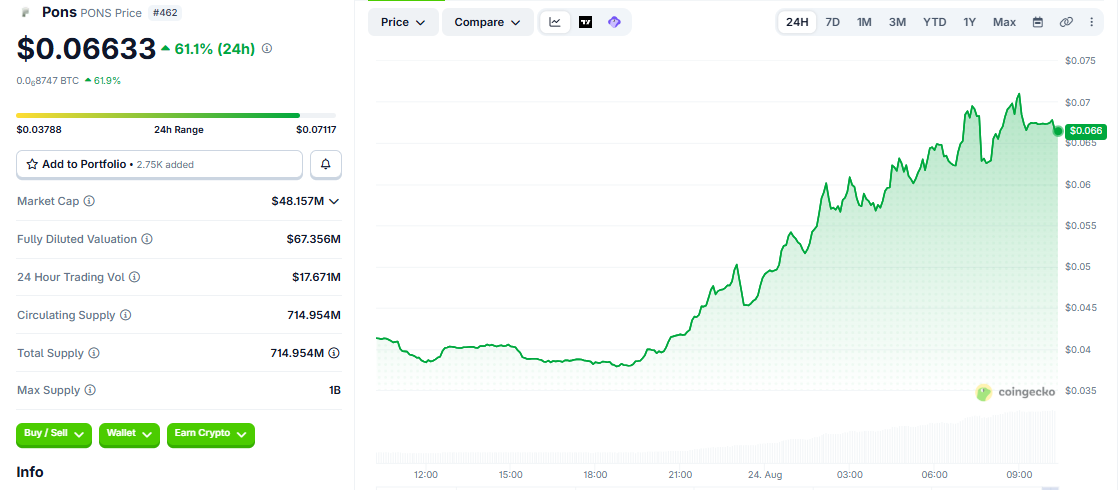Click the #462 rank badge
This screenshot has width=1118, height=490.
pos(164,13)
